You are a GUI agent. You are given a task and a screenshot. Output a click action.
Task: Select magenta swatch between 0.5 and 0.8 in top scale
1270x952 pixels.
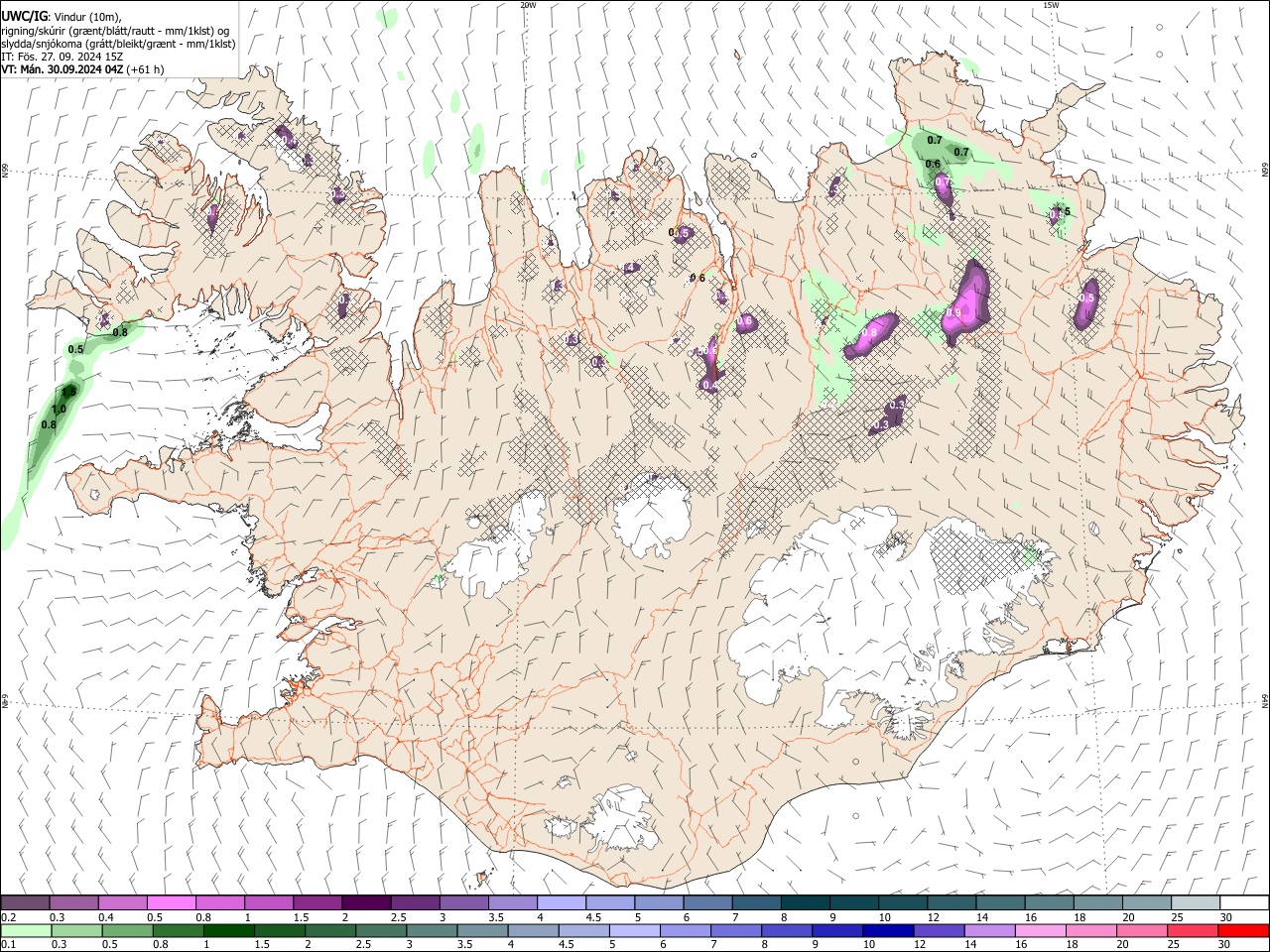(x=172, y=902)
